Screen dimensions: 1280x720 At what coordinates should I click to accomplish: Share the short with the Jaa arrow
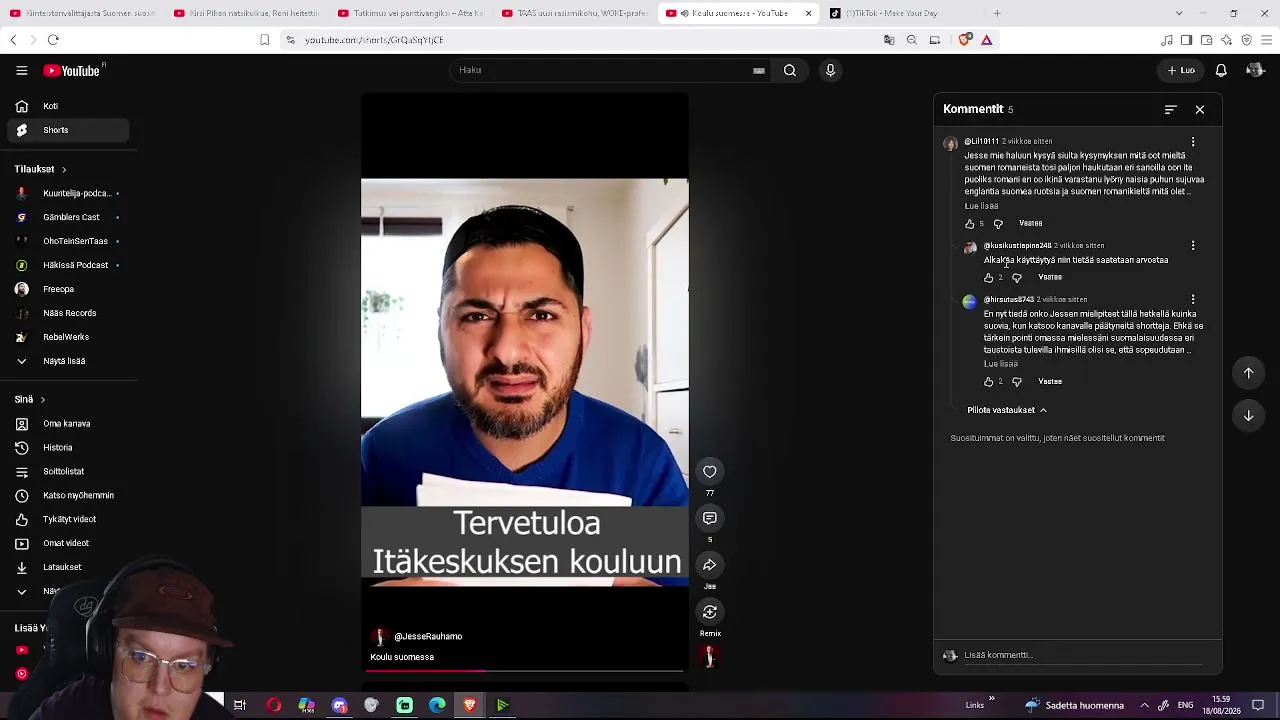click(x=710, y=565)
